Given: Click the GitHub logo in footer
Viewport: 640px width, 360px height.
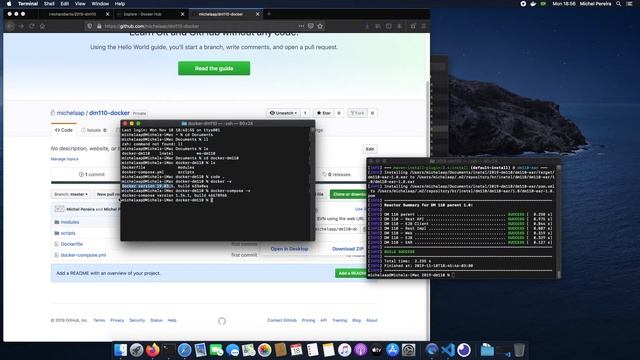Looking at the screenshot, I should [222, 321].
